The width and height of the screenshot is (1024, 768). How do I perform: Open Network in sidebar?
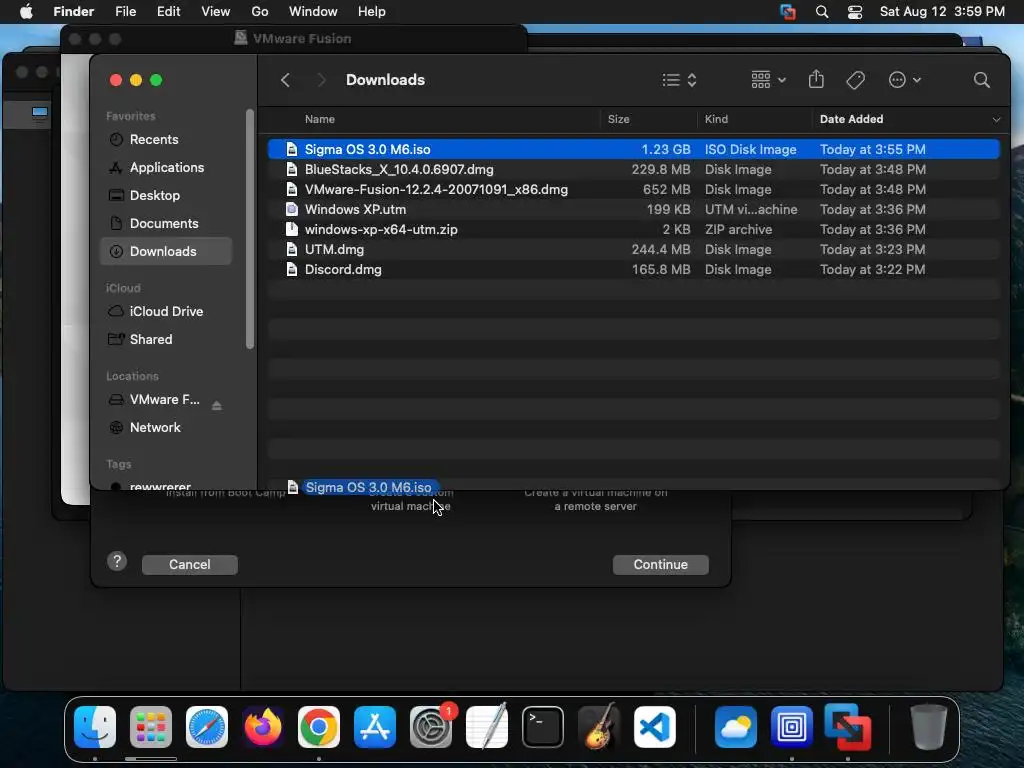(x=167, y=428)
